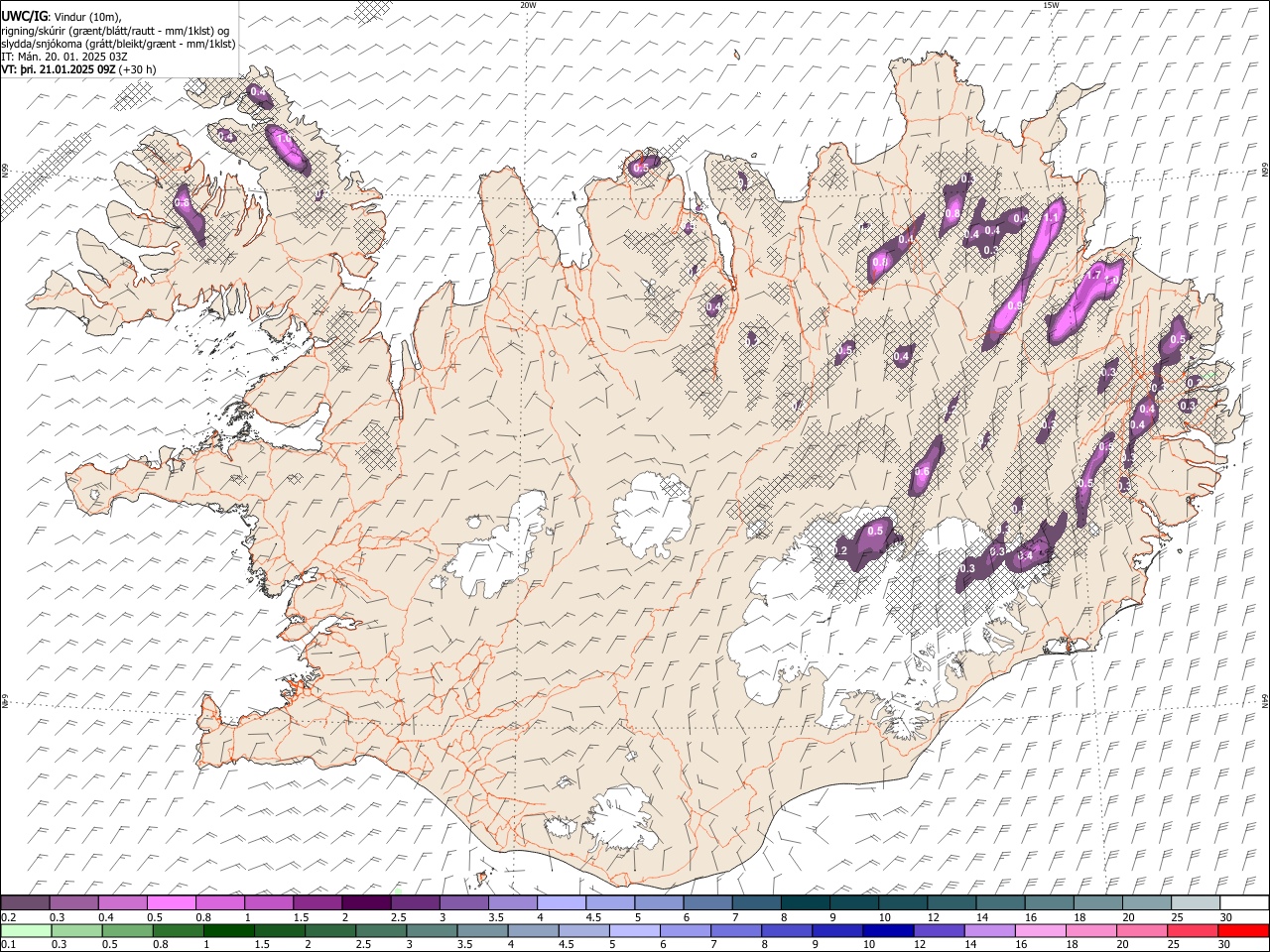Select the violet 12 mm rain legend swatch
The image size is (1270, 952).
[939, 930]
